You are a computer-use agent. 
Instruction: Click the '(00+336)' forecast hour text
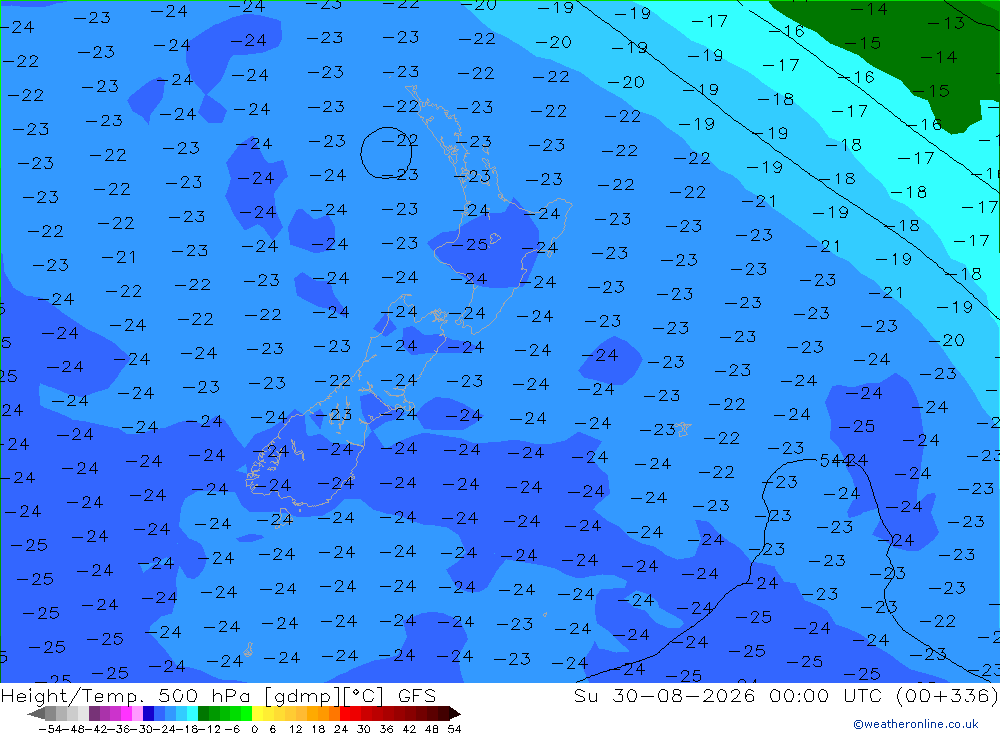(947, 695)
